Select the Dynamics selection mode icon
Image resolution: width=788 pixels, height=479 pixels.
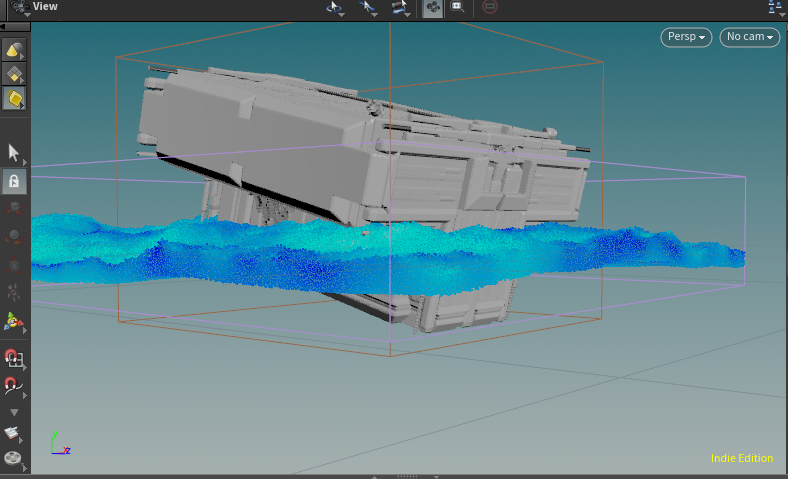tap(14, 99)
